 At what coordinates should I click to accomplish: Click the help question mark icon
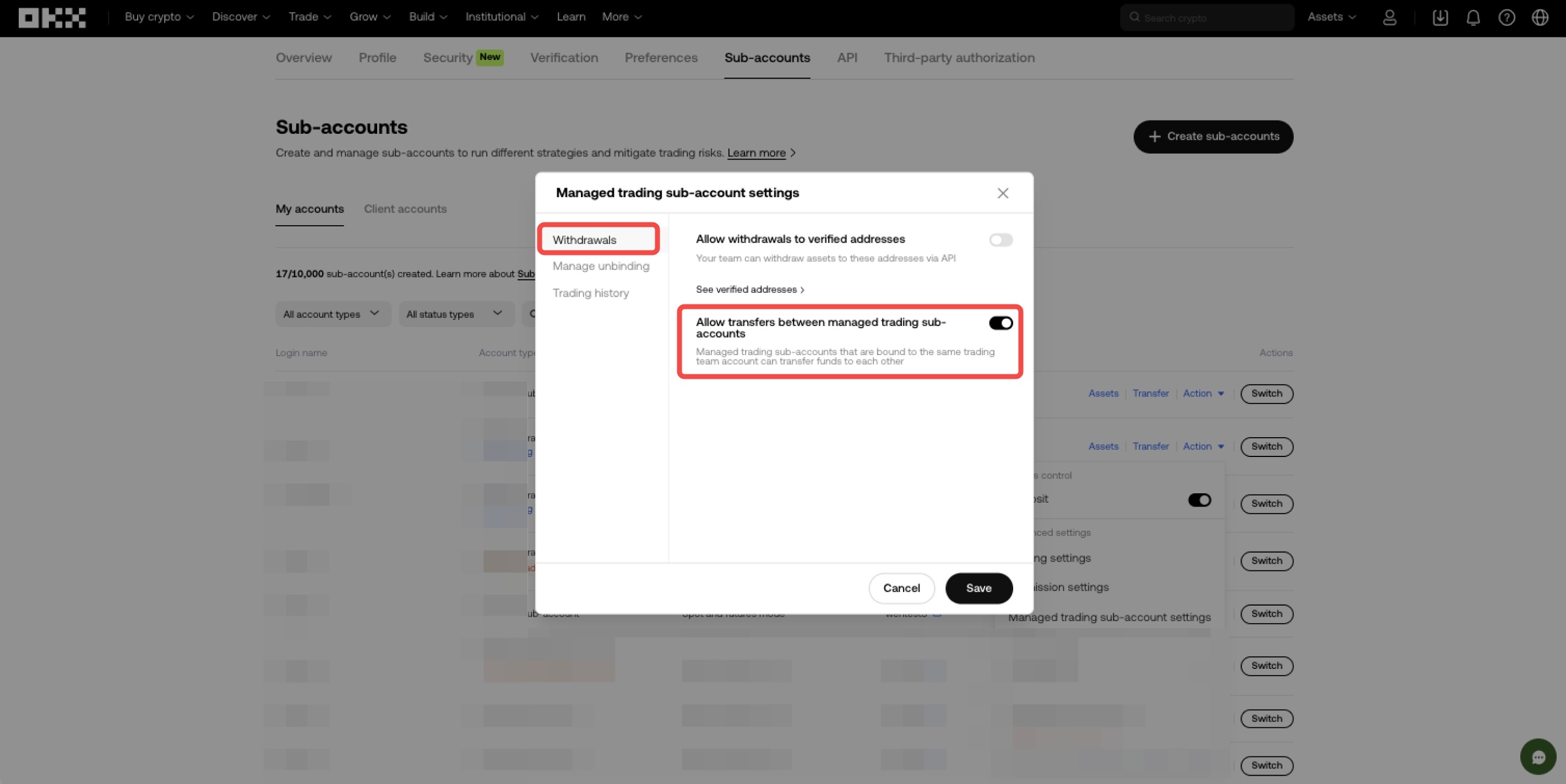[x=1507, y=18]
